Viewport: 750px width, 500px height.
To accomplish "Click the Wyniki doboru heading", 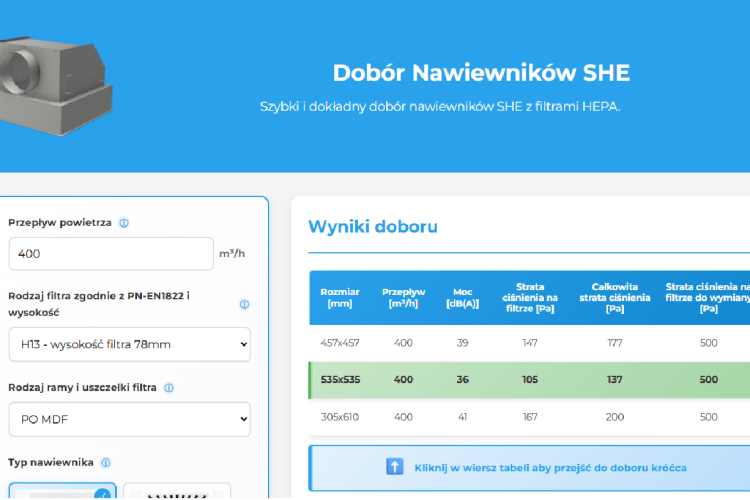I will 373,226.
